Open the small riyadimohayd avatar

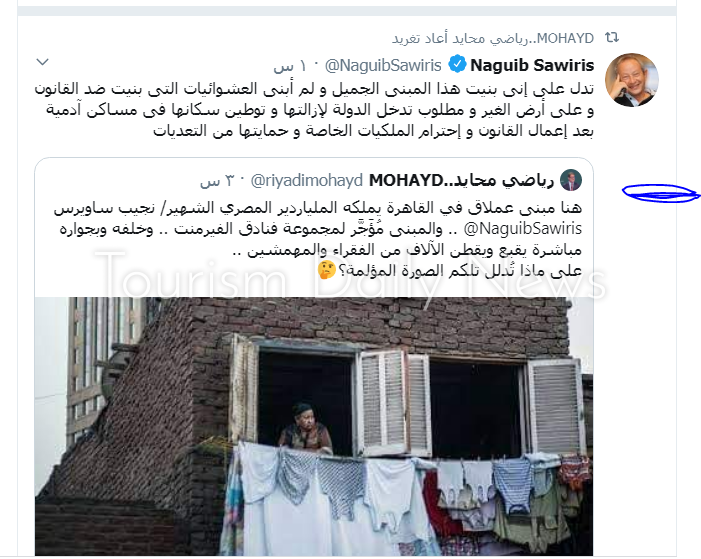click(x=571, y=180)
